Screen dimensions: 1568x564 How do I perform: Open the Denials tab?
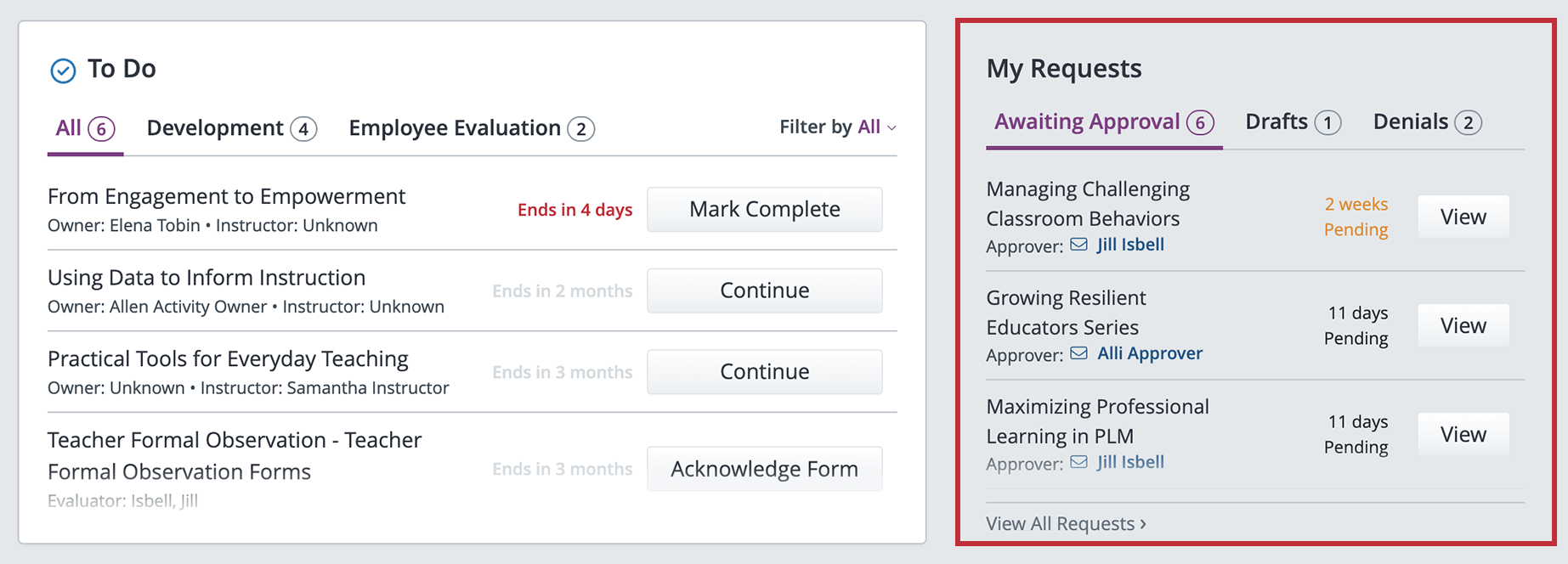coord(1427,122)
